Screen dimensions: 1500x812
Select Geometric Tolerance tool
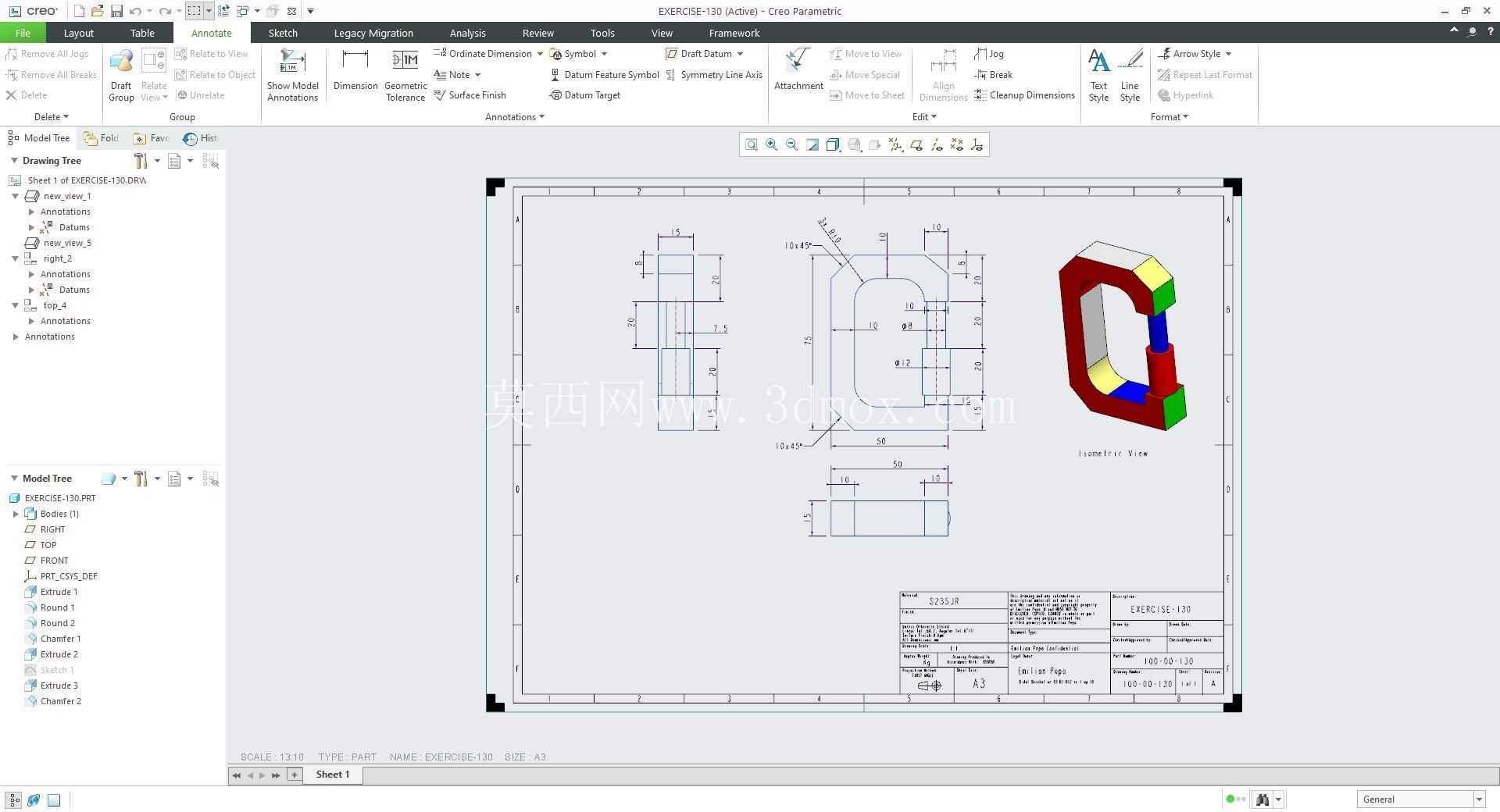tap(405, 75)
